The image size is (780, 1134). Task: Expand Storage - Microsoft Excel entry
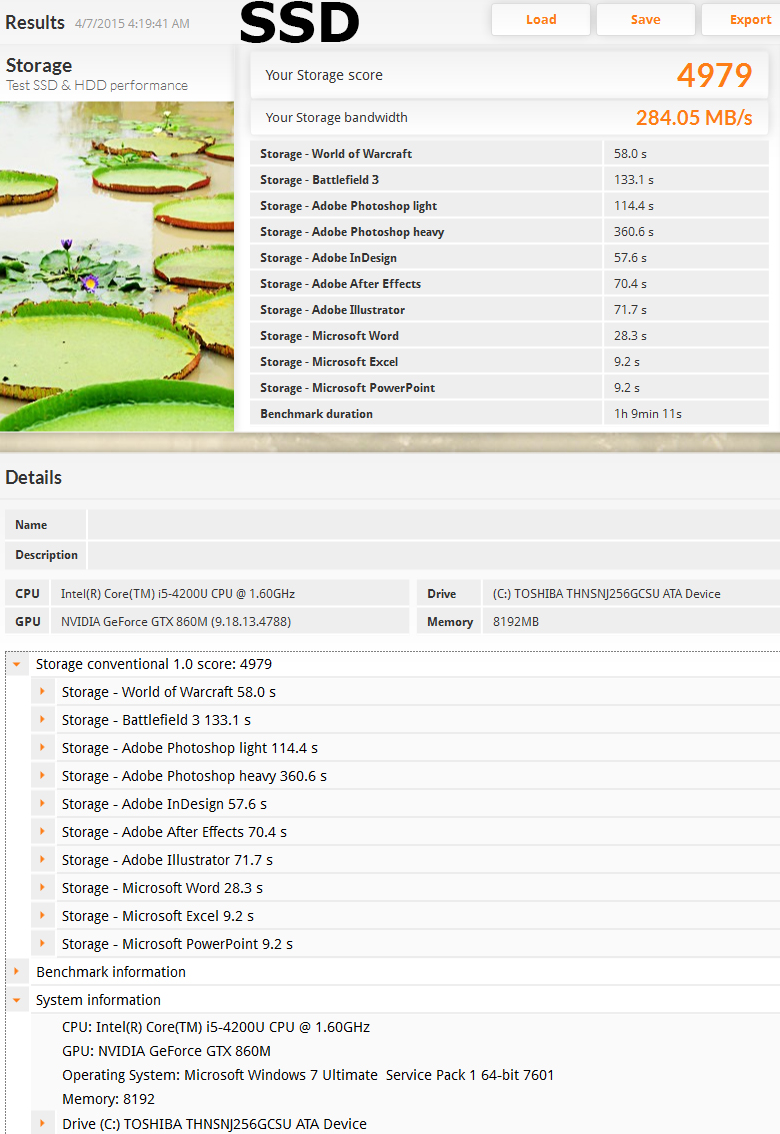[x=42, y=916]
